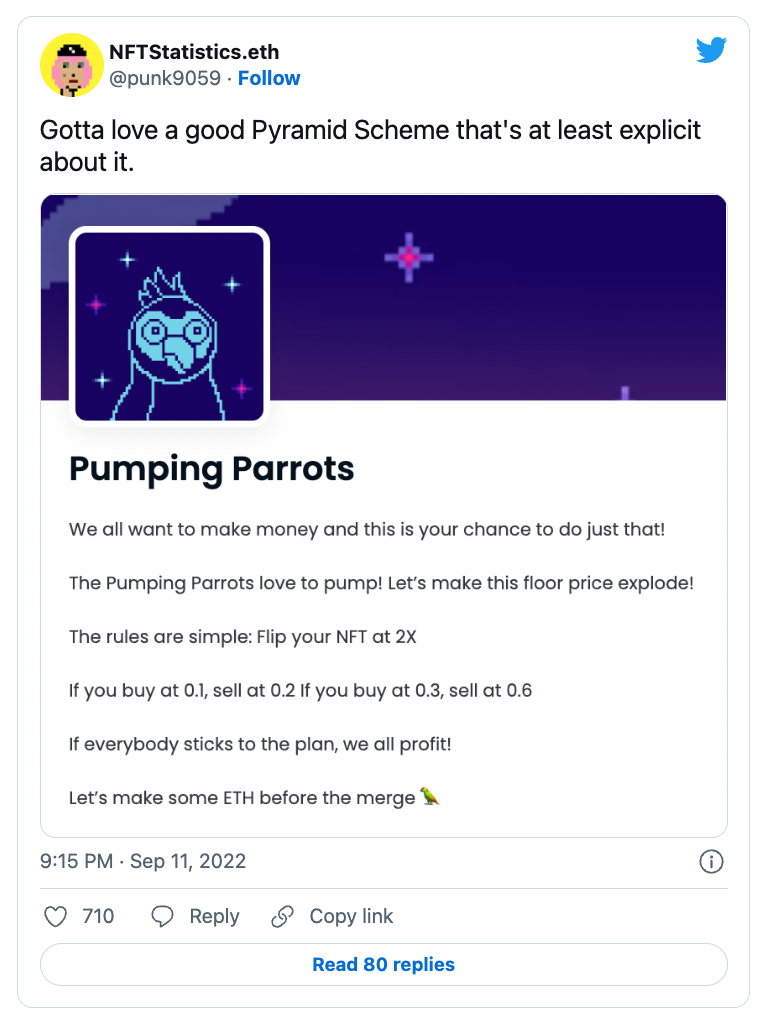The height and width of the screenshot is (1028, 774).
Task: Click the Pumping Parrots title heading
Action: click(x=212, y=469)
